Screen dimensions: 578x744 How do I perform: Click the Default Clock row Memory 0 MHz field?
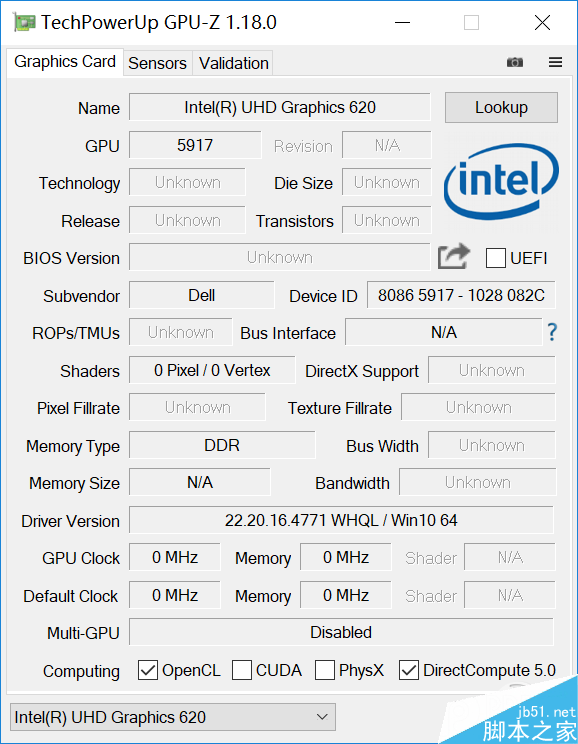346,595
